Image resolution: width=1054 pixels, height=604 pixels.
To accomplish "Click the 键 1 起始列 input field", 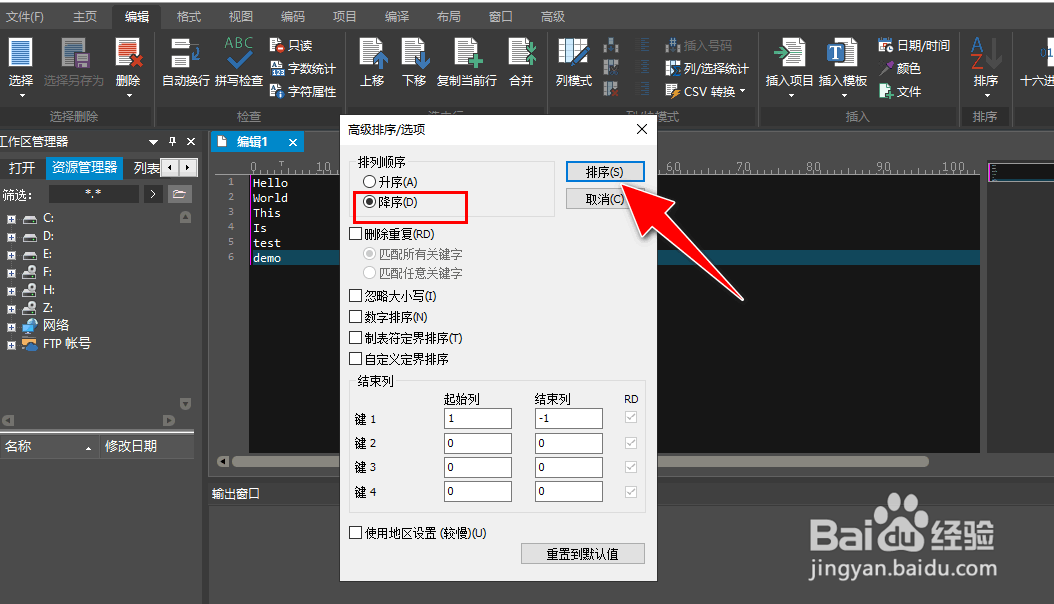I will (477, 418).
